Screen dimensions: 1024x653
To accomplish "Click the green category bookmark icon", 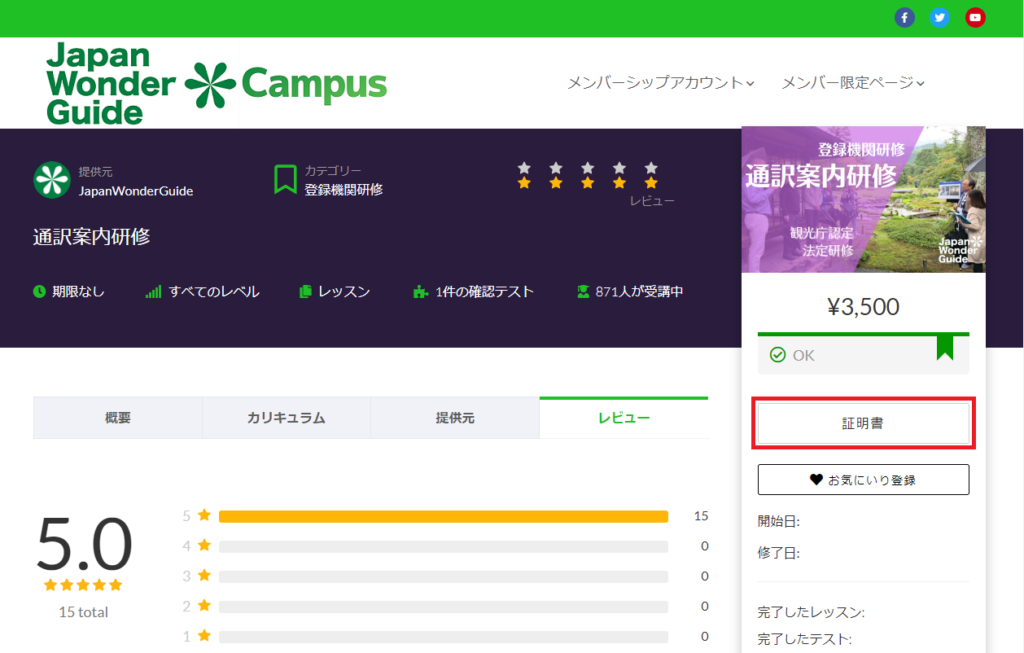I will (x=285, y=180).
